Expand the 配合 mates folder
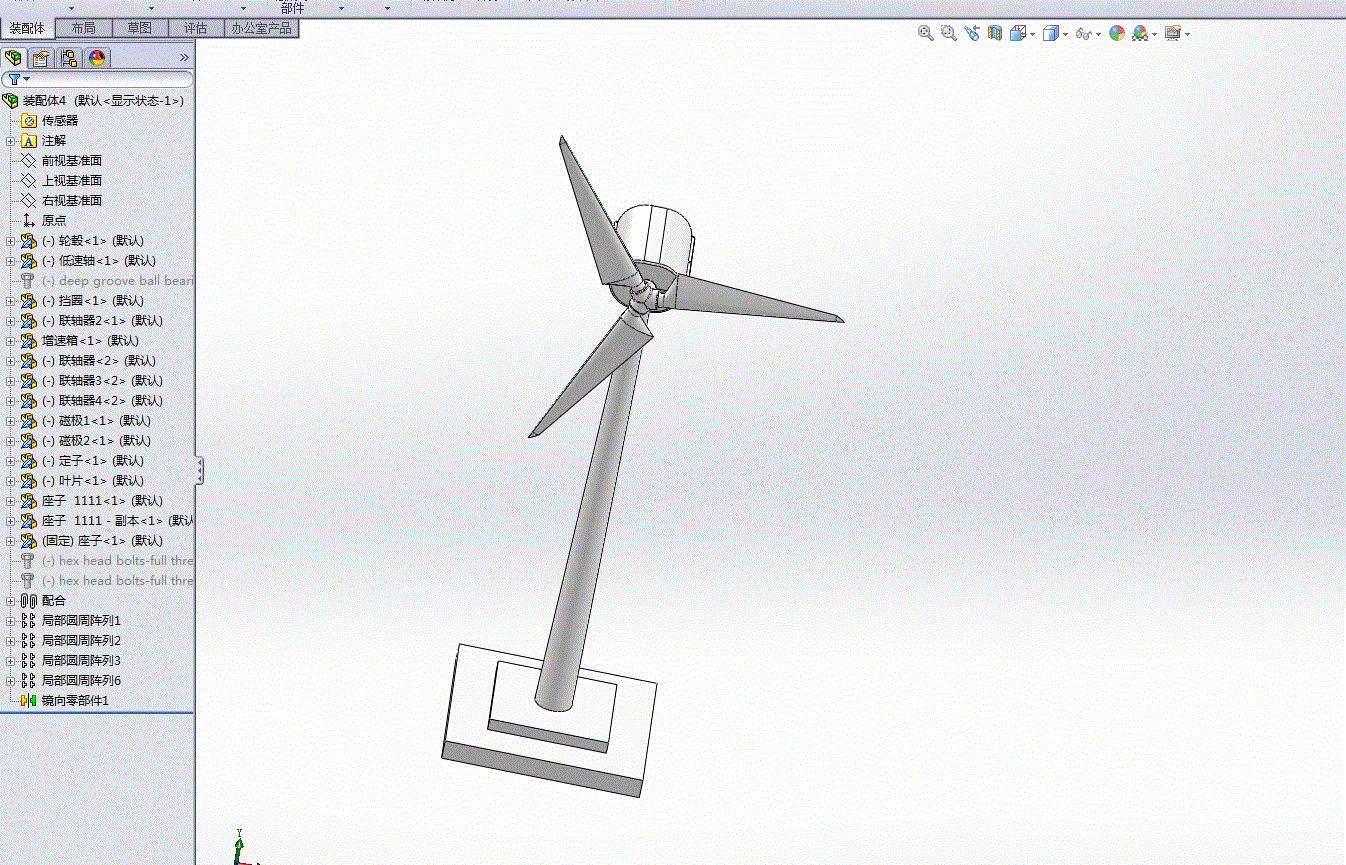 pos(11,601)
